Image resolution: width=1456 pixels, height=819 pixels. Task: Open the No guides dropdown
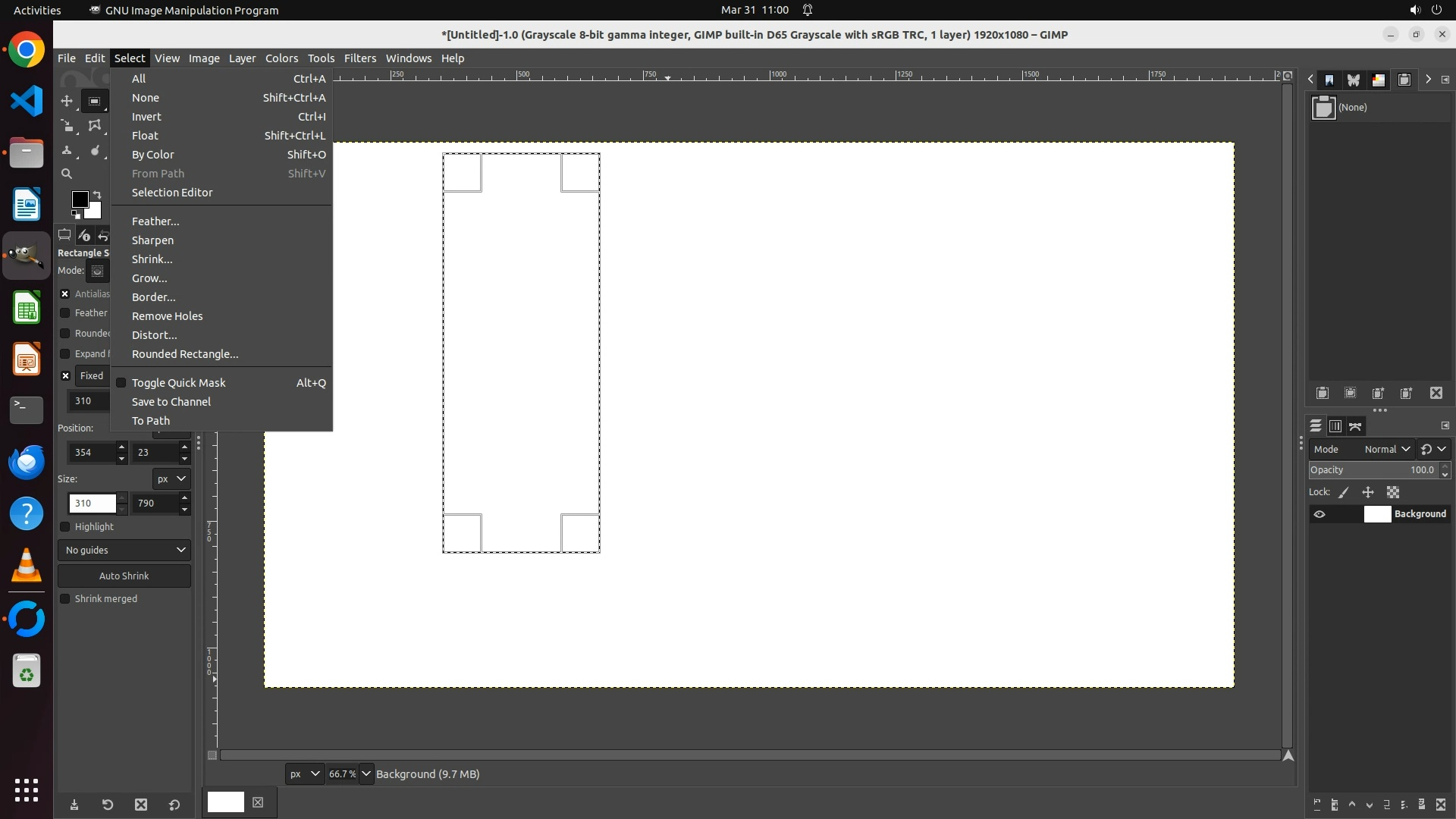(124, 550)
